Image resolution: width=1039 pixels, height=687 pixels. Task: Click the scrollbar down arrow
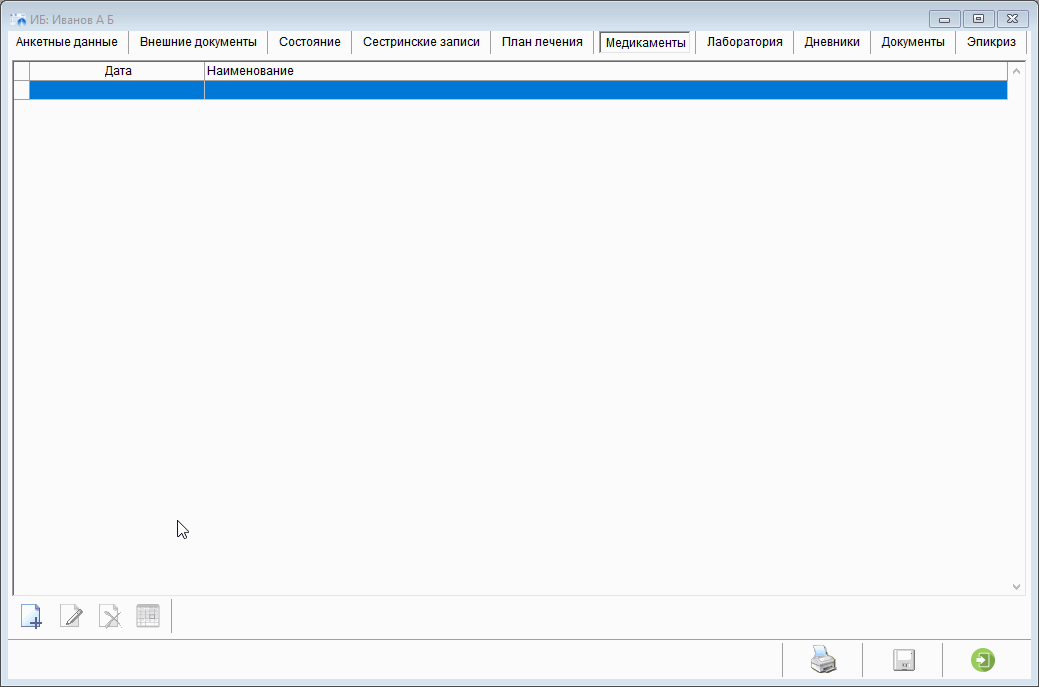pyautogui.click(x=1016, y=587)
